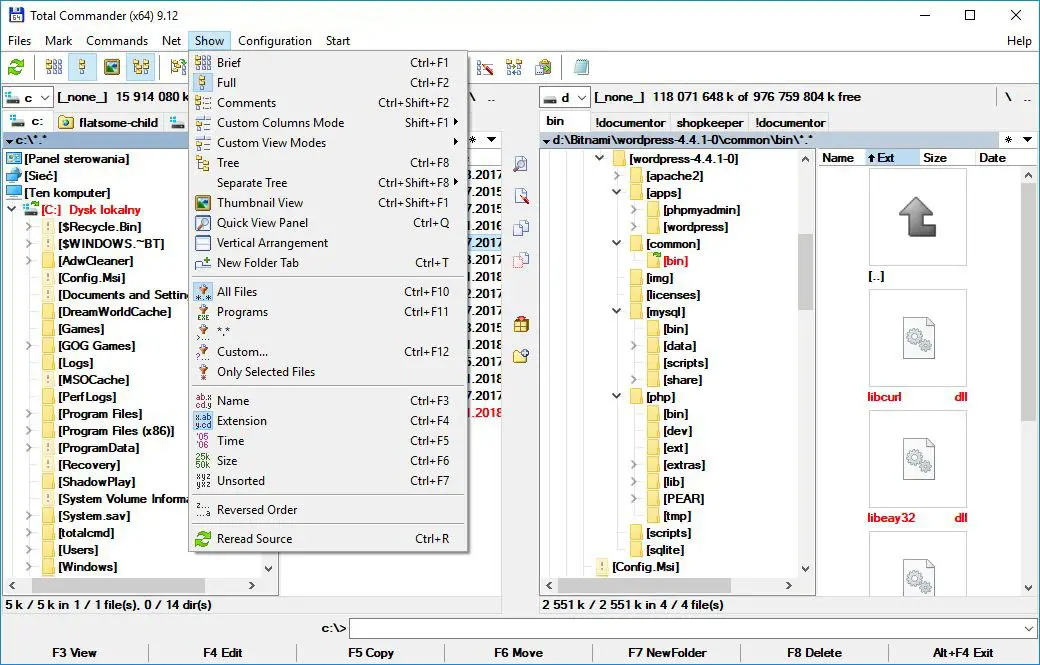Switch to the flatsome-child tab

pos(109,123)
